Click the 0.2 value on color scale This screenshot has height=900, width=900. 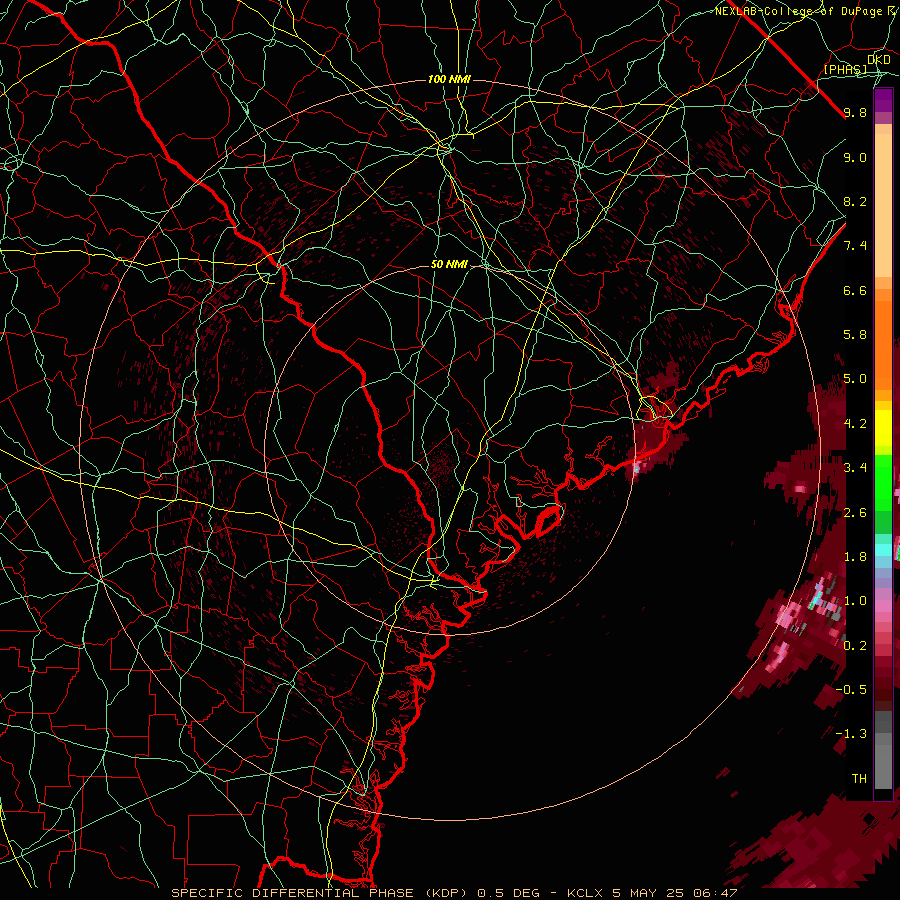point(855,646)
